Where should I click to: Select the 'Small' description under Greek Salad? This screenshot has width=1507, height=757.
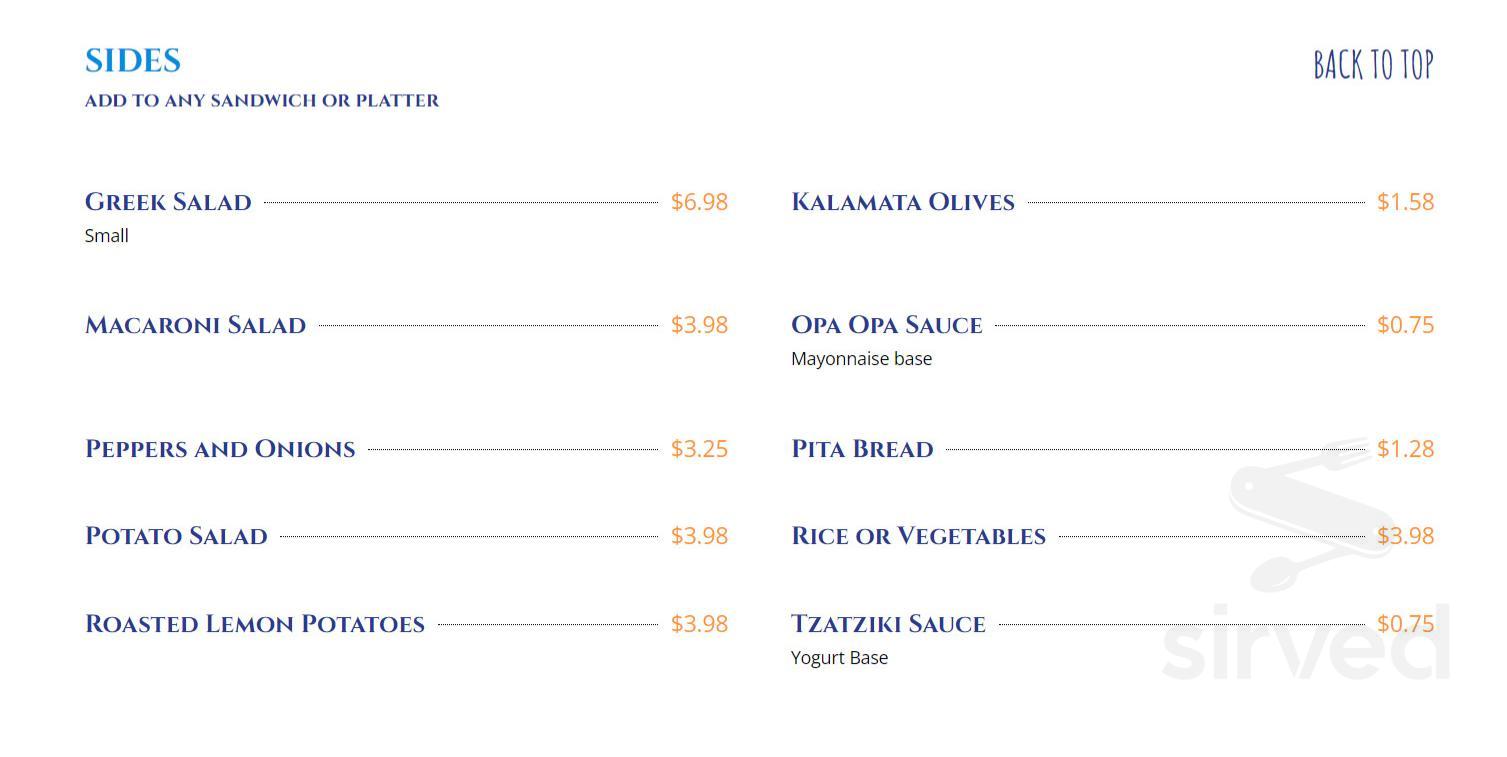(107, 236)
